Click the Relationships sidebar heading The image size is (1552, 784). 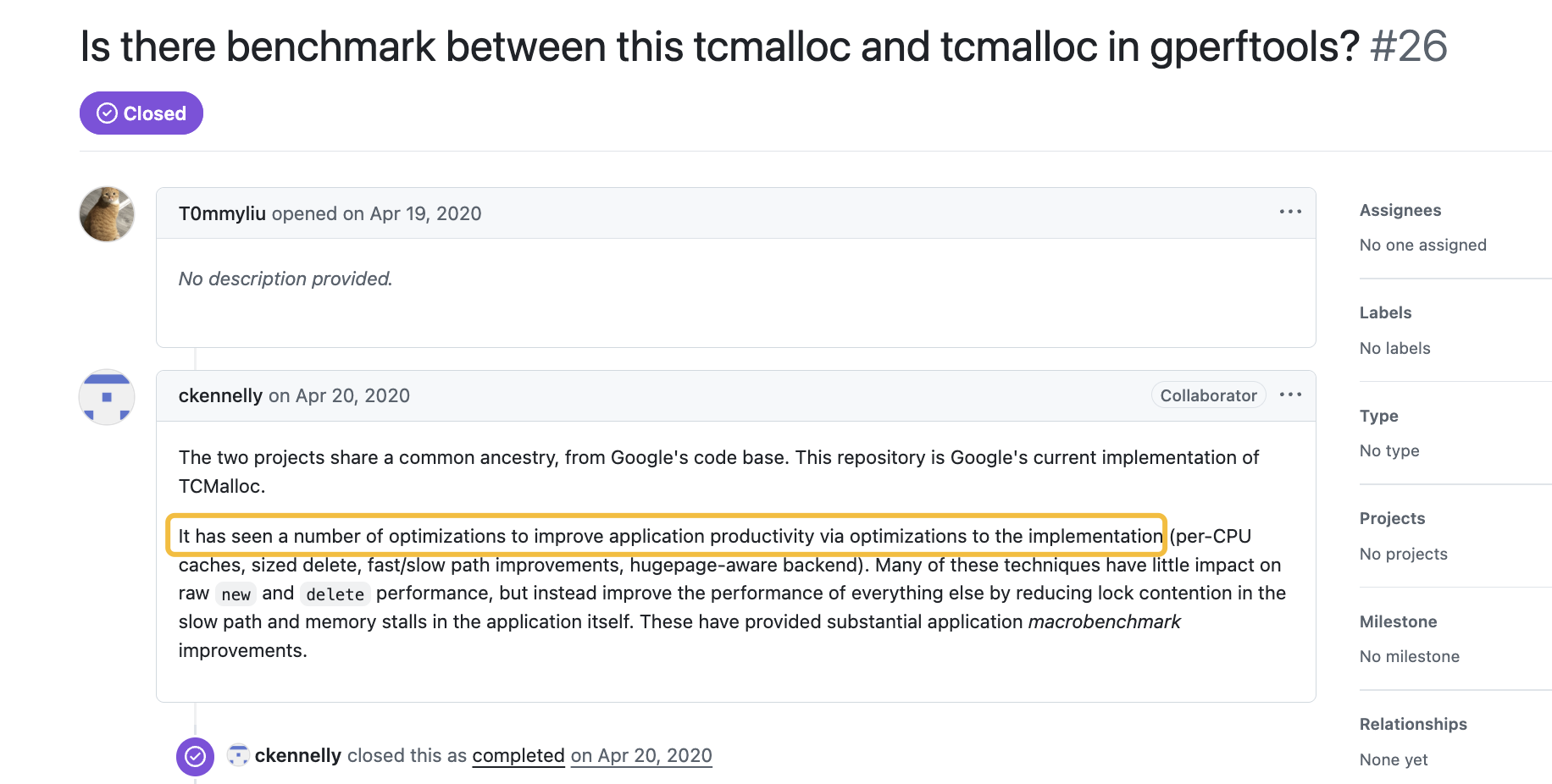pos(1413,724)
